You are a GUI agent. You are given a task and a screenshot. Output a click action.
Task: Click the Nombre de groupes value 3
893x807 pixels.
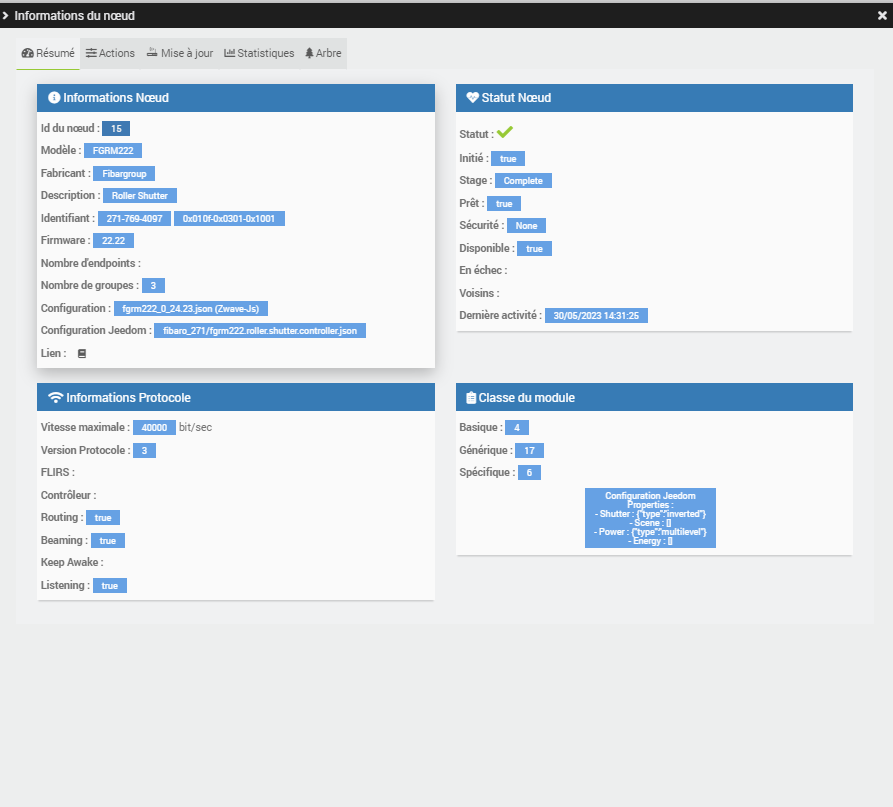coord(153,286)
